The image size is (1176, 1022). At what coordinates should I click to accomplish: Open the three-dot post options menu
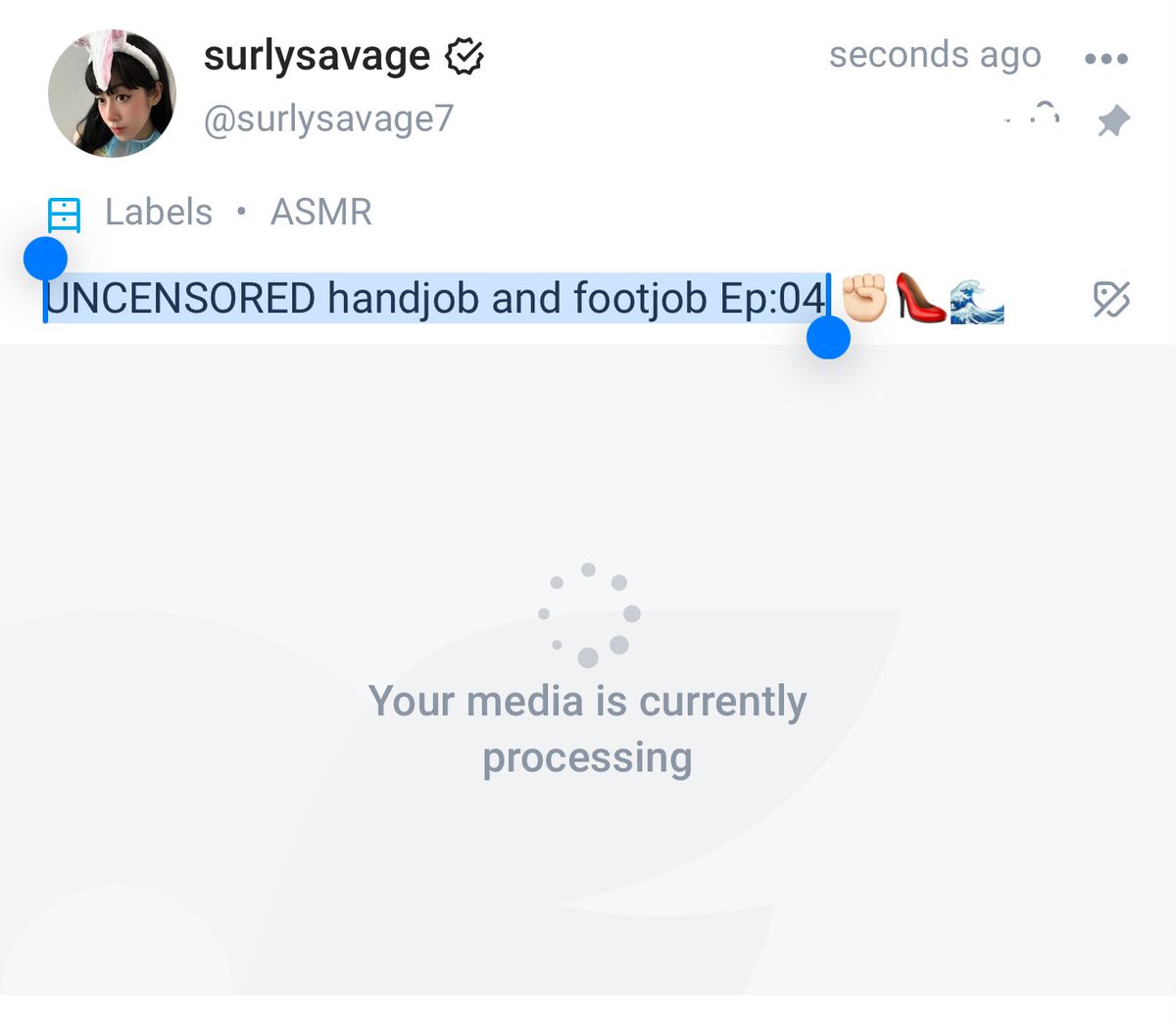(1106, 59)
